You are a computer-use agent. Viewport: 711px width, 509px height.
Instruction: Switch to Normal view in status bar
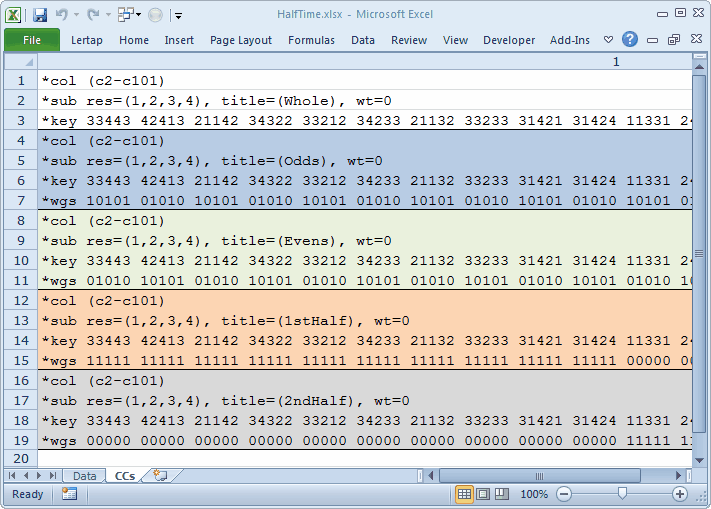[465, 494]
